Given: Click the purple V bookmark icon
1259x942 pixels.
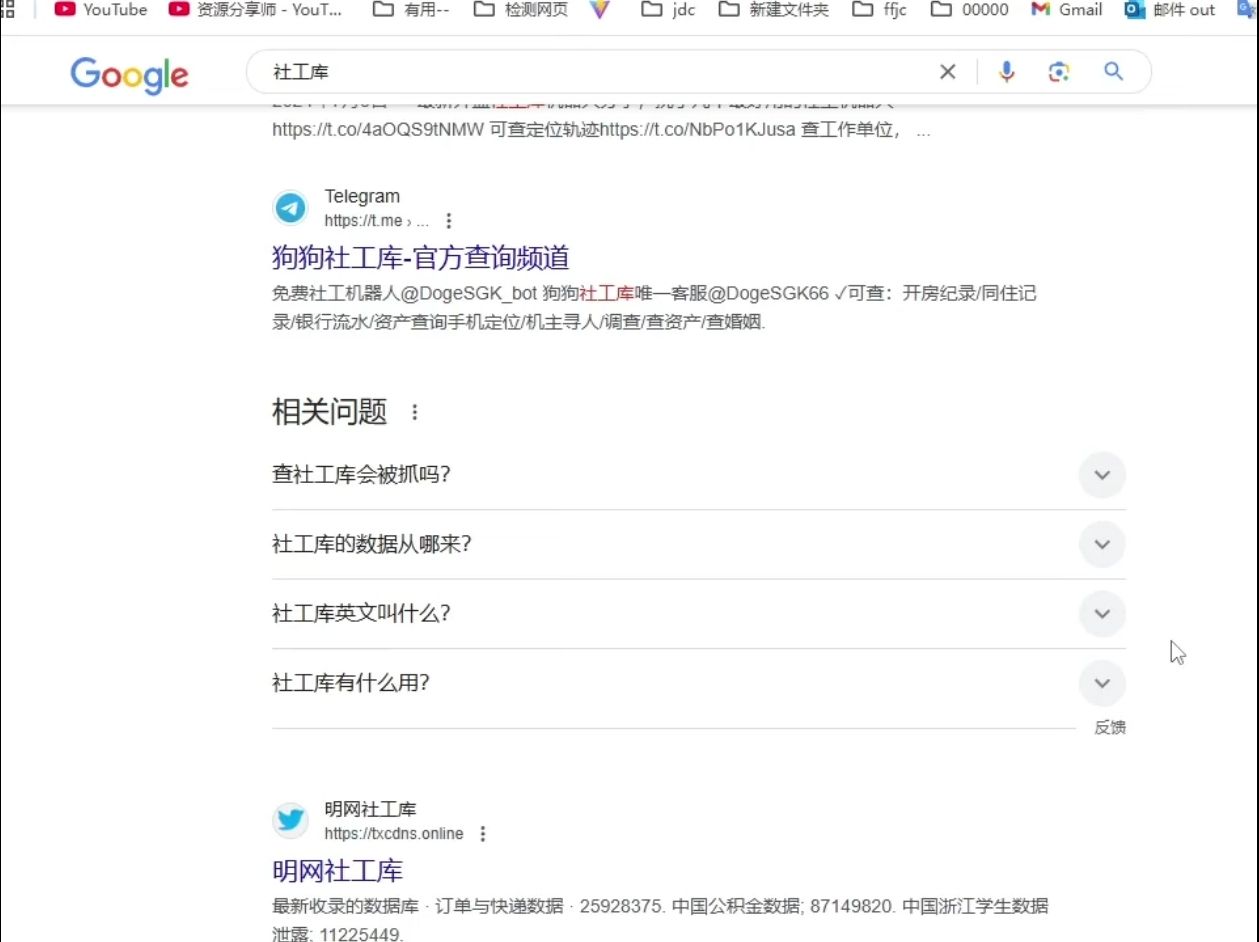Looking at the screenshot, I should [x=599, y=10].
